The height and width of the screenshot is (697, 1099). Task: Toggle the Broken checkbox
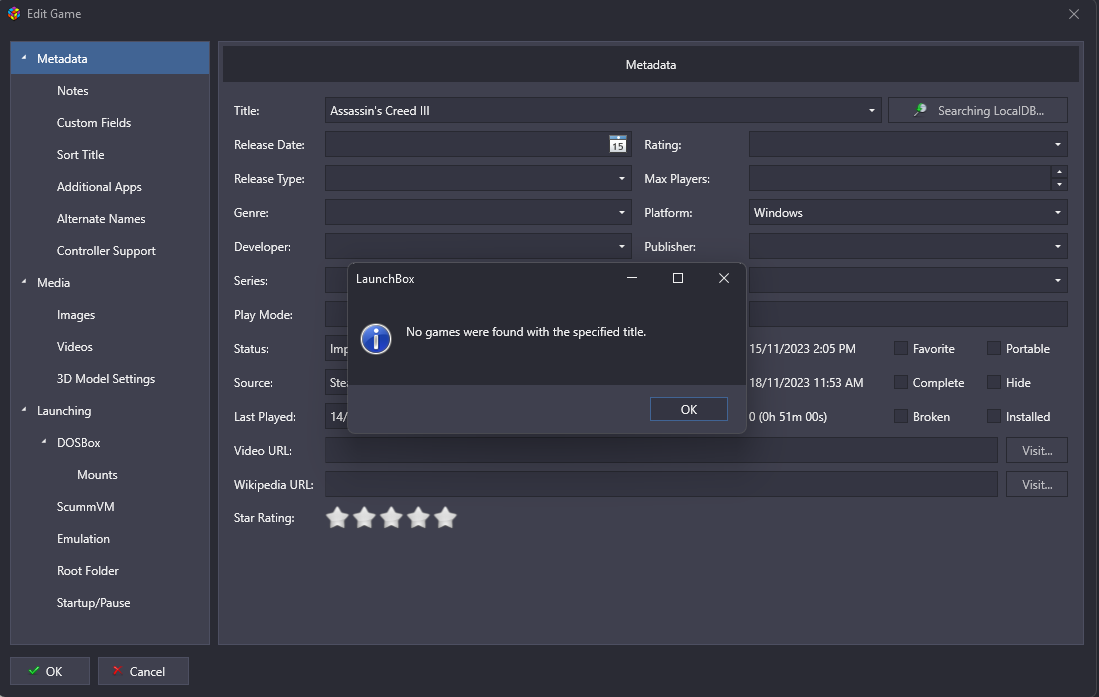click(x=901, y=417)
